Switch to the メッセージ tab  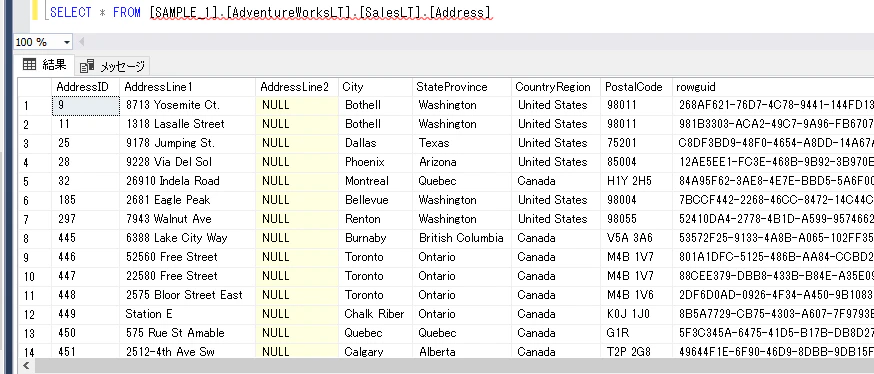coord(113,66)
